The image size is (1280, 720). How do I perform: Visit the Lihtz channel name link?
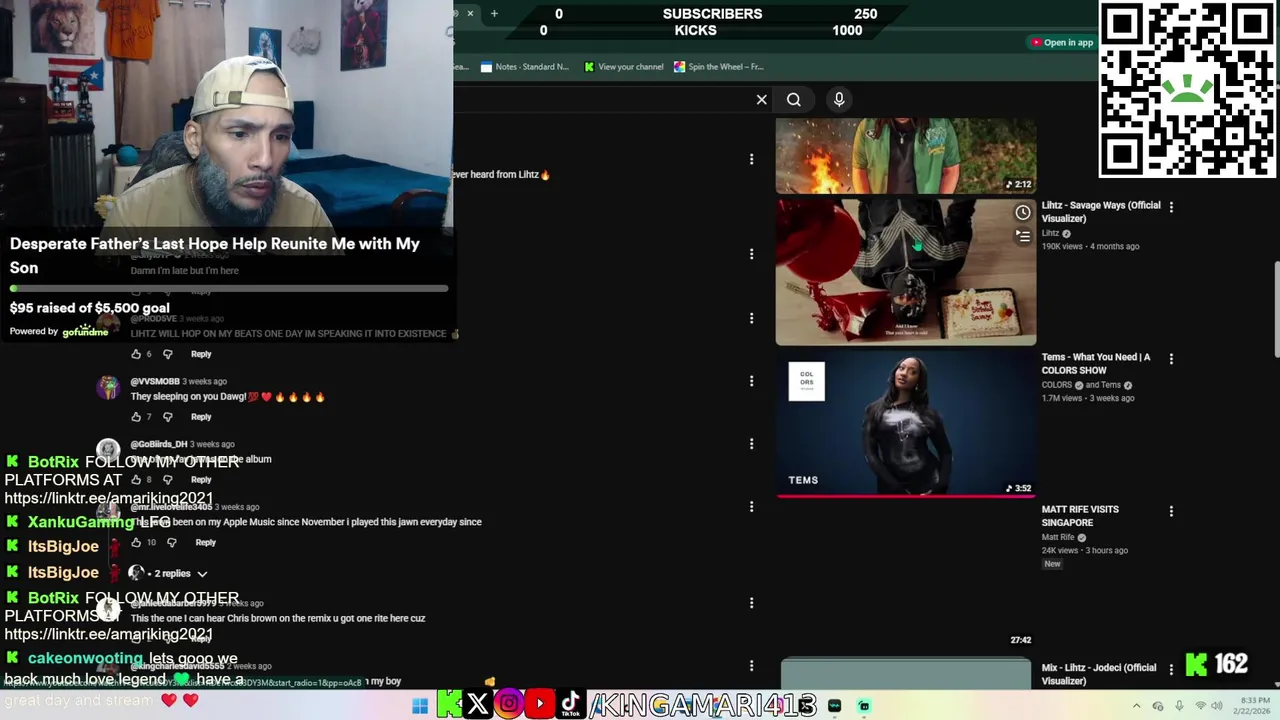coord(1050,233)
